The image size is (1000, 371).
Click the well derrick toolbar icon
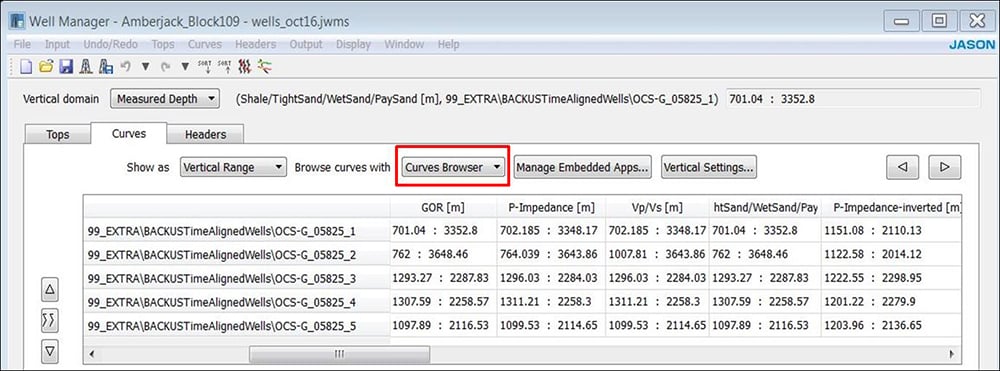[85, 66]
